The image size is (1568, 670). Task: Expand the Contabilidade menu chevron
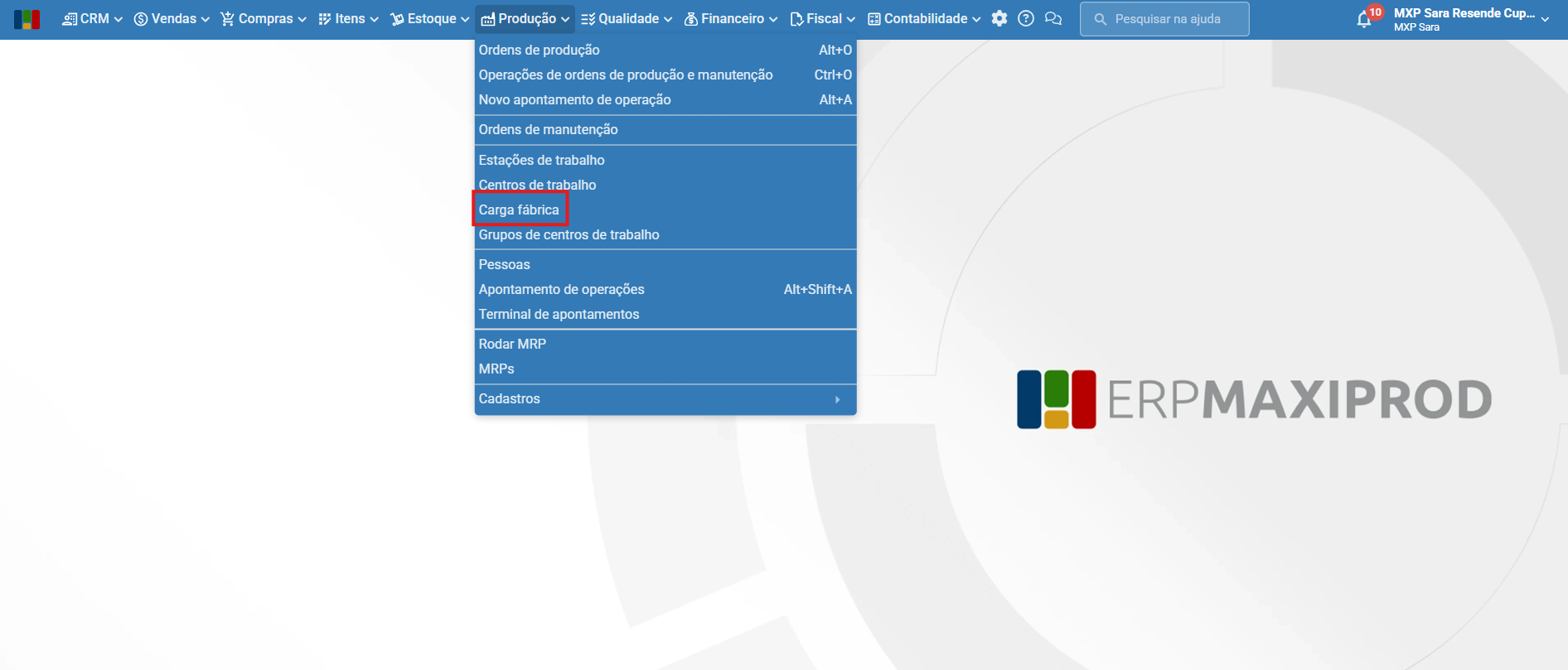coord(976,19)
